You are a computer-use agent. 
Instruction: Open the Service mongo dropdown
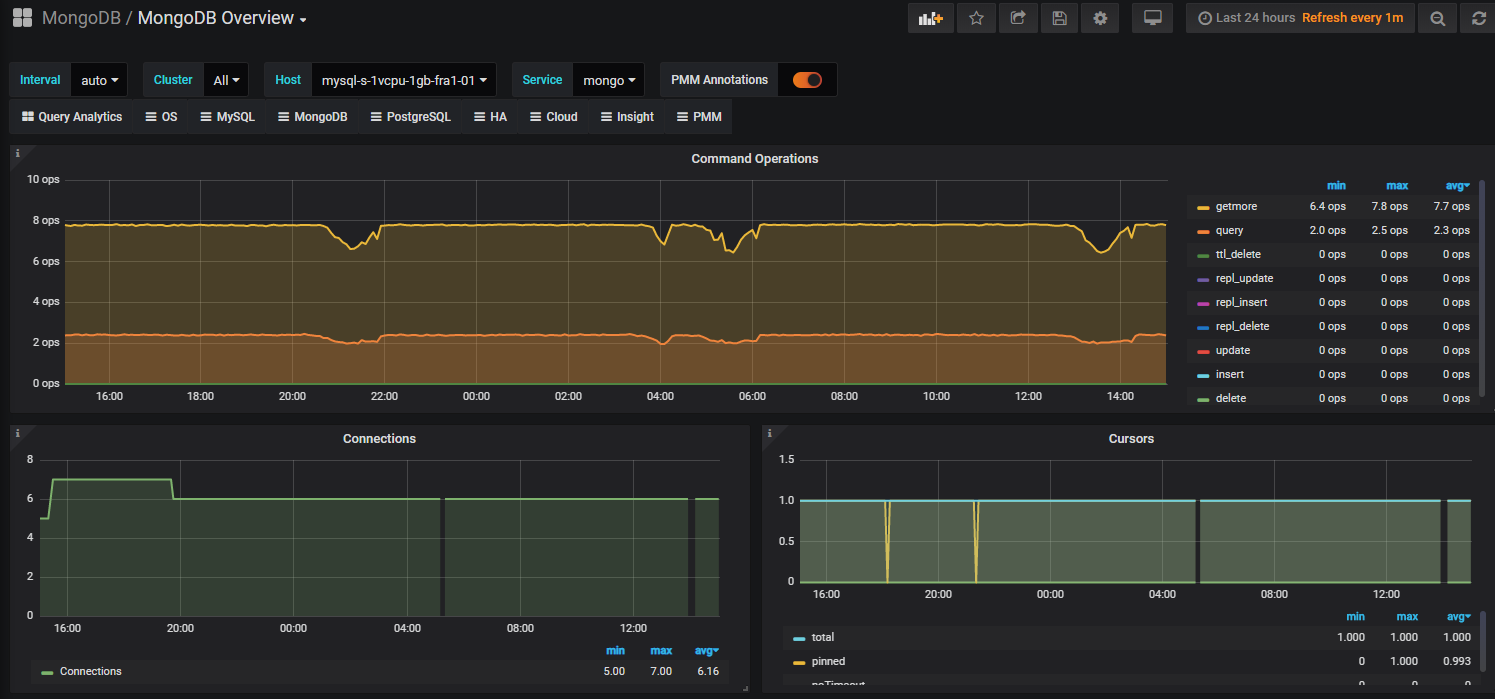coord(609,80)
